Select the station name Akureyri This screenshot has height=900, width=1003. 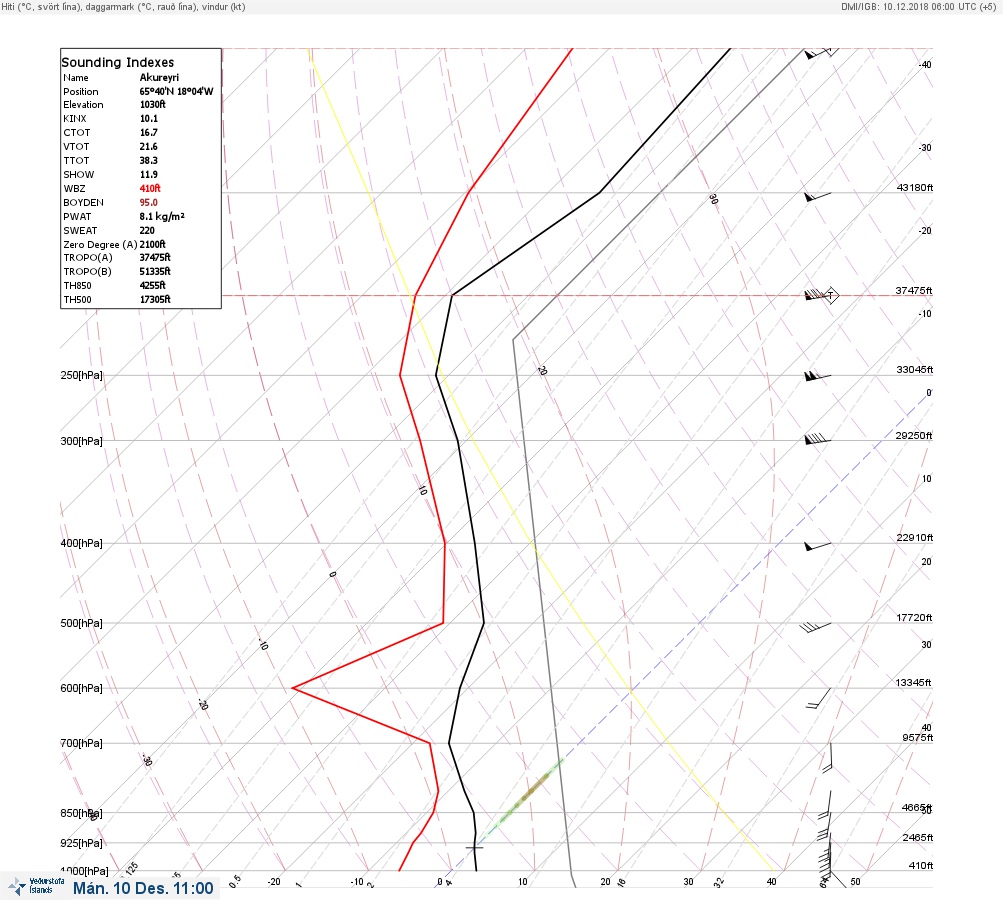click(x=159, y=77)
